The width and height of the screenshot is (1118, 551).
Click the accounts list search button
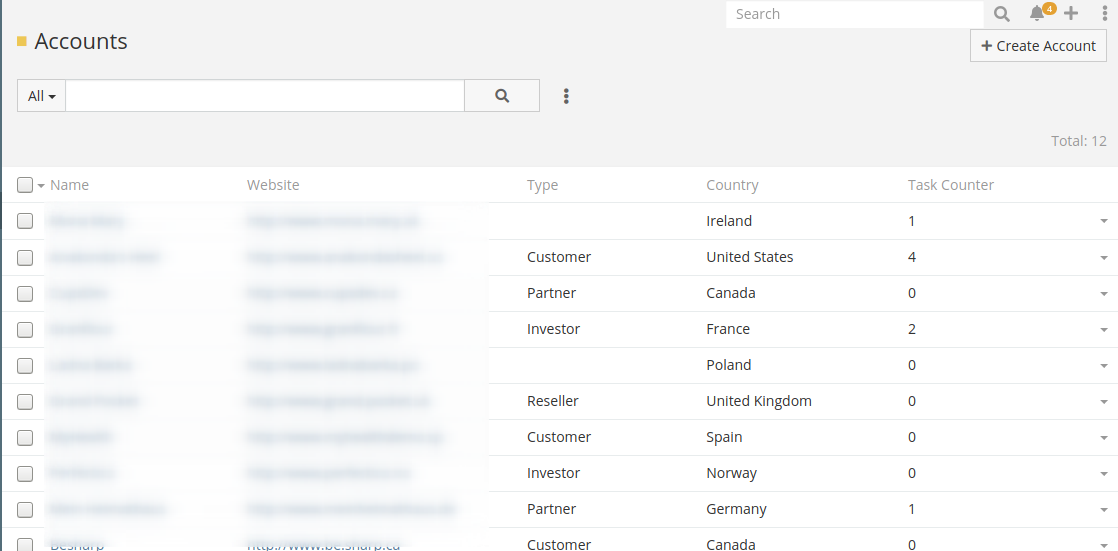click(502, 96)
